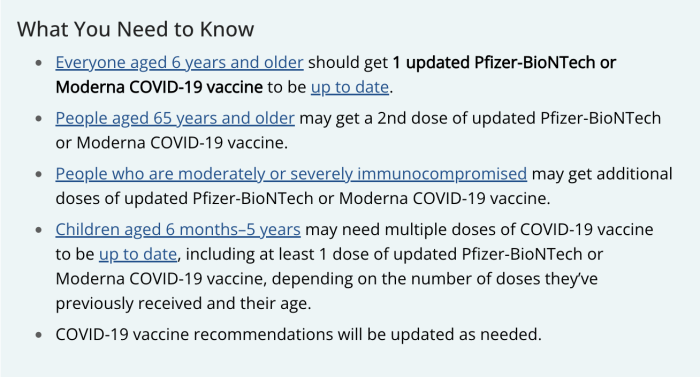Click 'up to date' link in first bullet
The height and width of the screenshot is (377, 700).
(x=350, y=87)
